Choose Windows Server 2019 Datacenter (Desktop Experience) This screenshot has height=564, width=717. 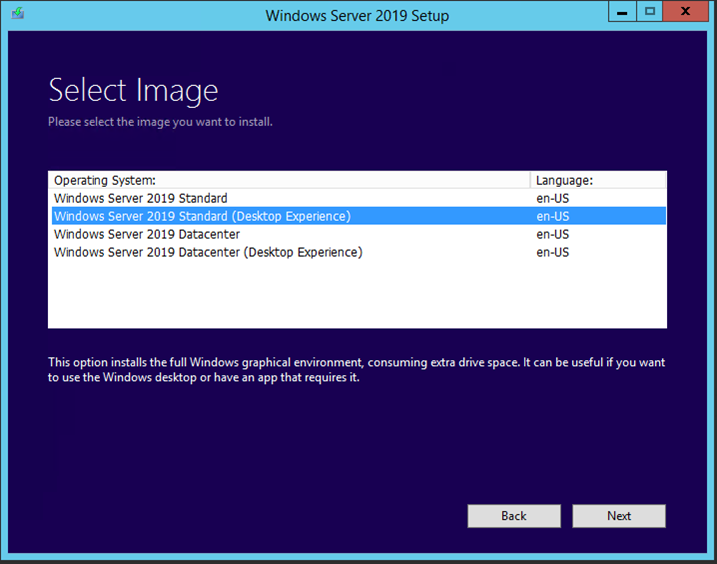point(358,252)
